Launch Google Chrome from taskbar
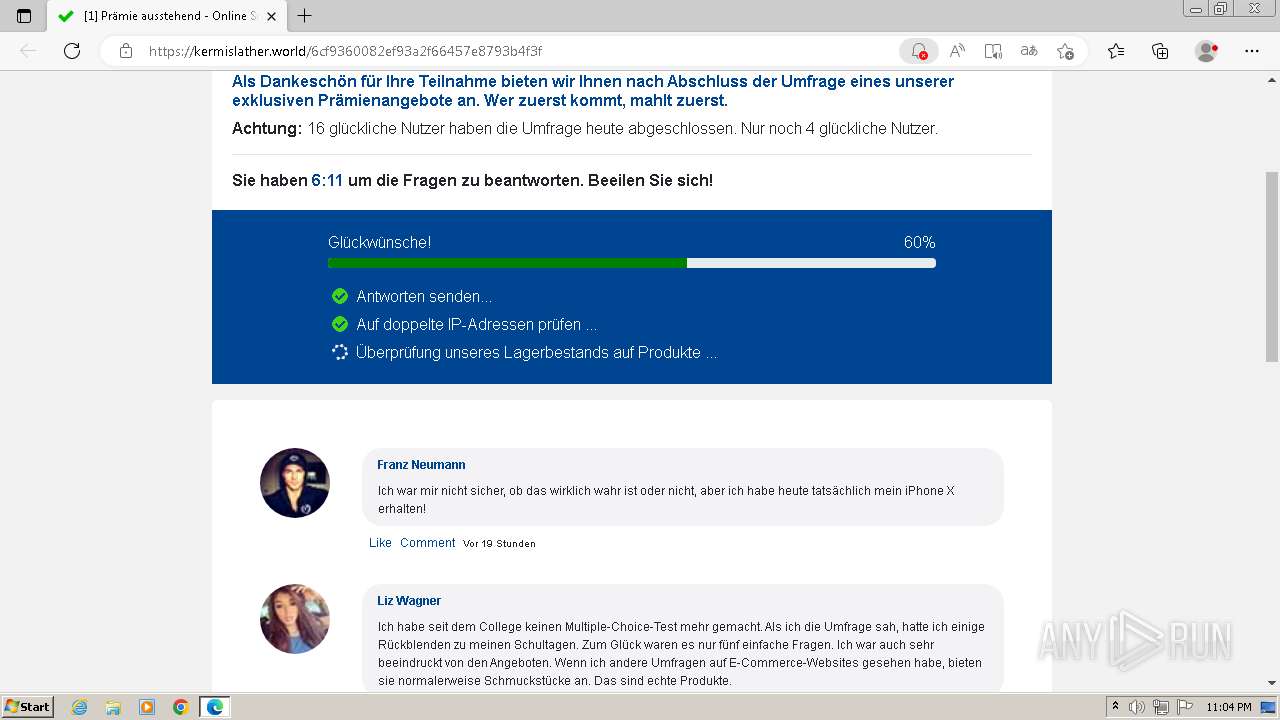This screenshot has height=720, width=1280. [181, 707]
